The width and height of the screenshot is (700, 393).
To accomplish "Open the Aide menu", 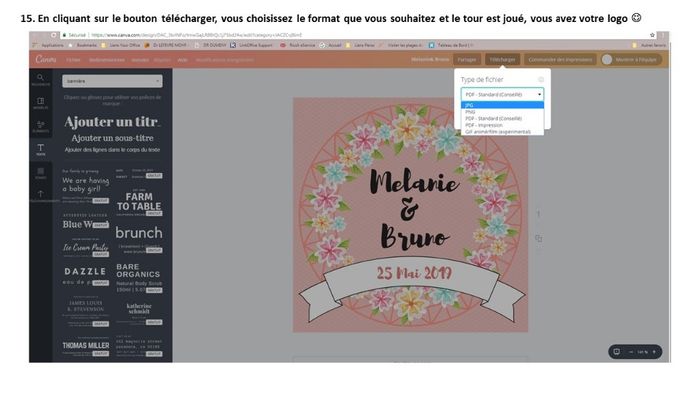I will 182,60.
